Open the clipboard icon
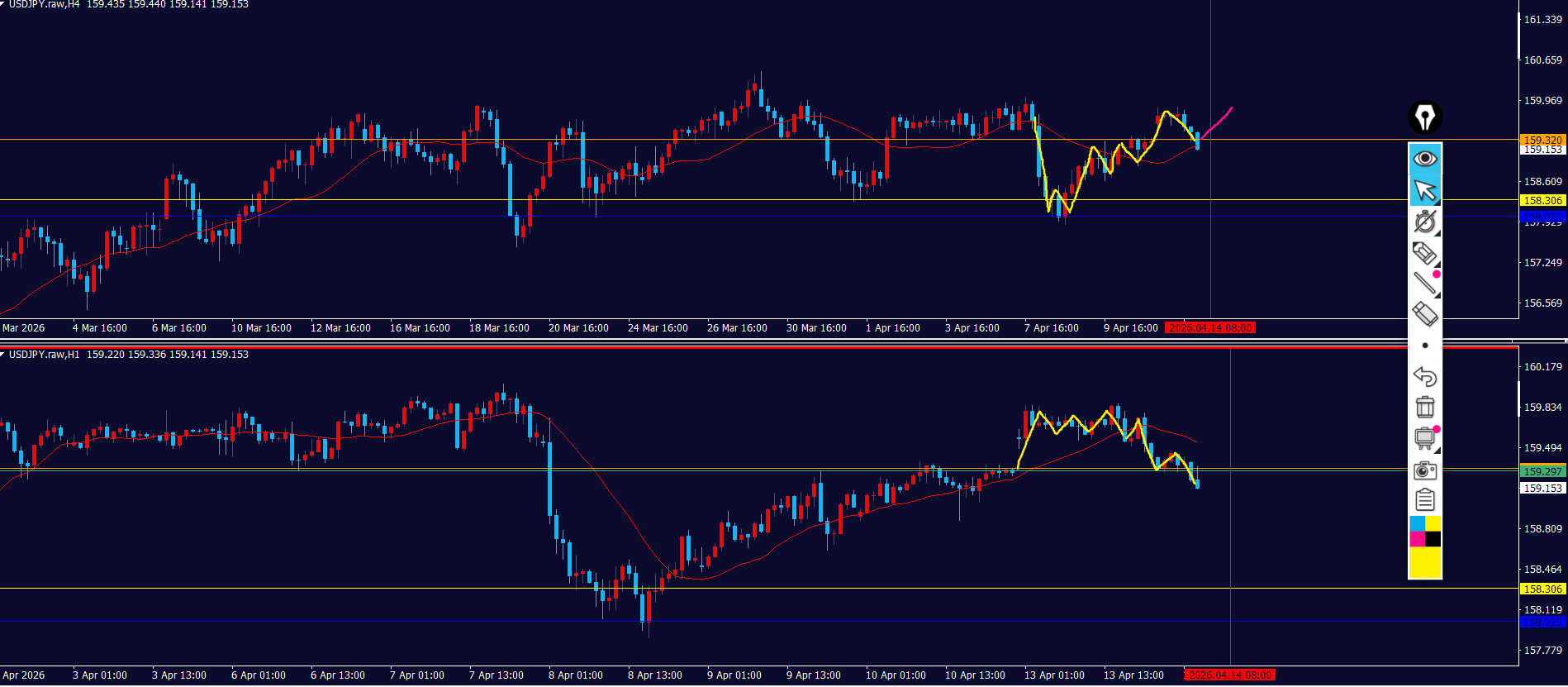 pyautogui.click(x=1424, y=500)
